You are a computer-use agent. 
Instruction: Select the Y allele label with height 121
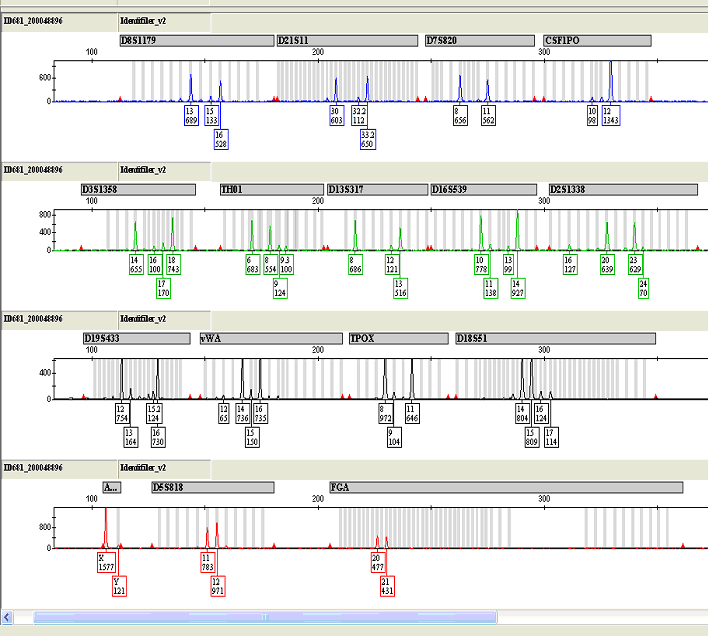click(x=120, y=586)
